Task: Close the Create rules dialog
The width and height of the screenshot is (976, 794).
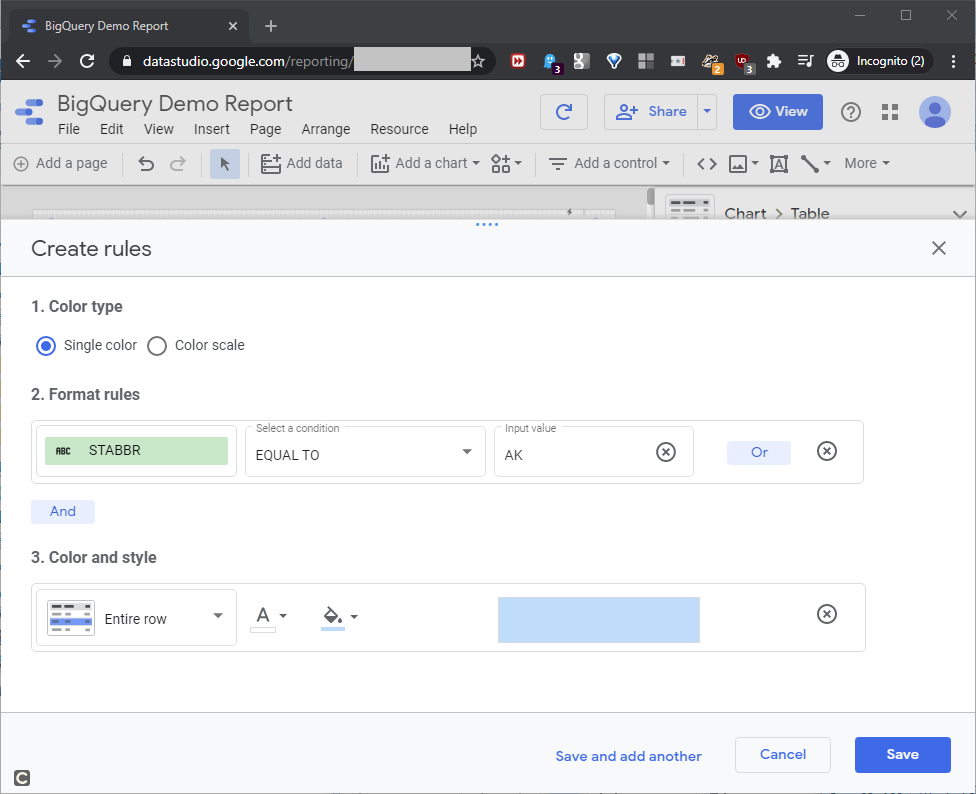Action: 938,248
